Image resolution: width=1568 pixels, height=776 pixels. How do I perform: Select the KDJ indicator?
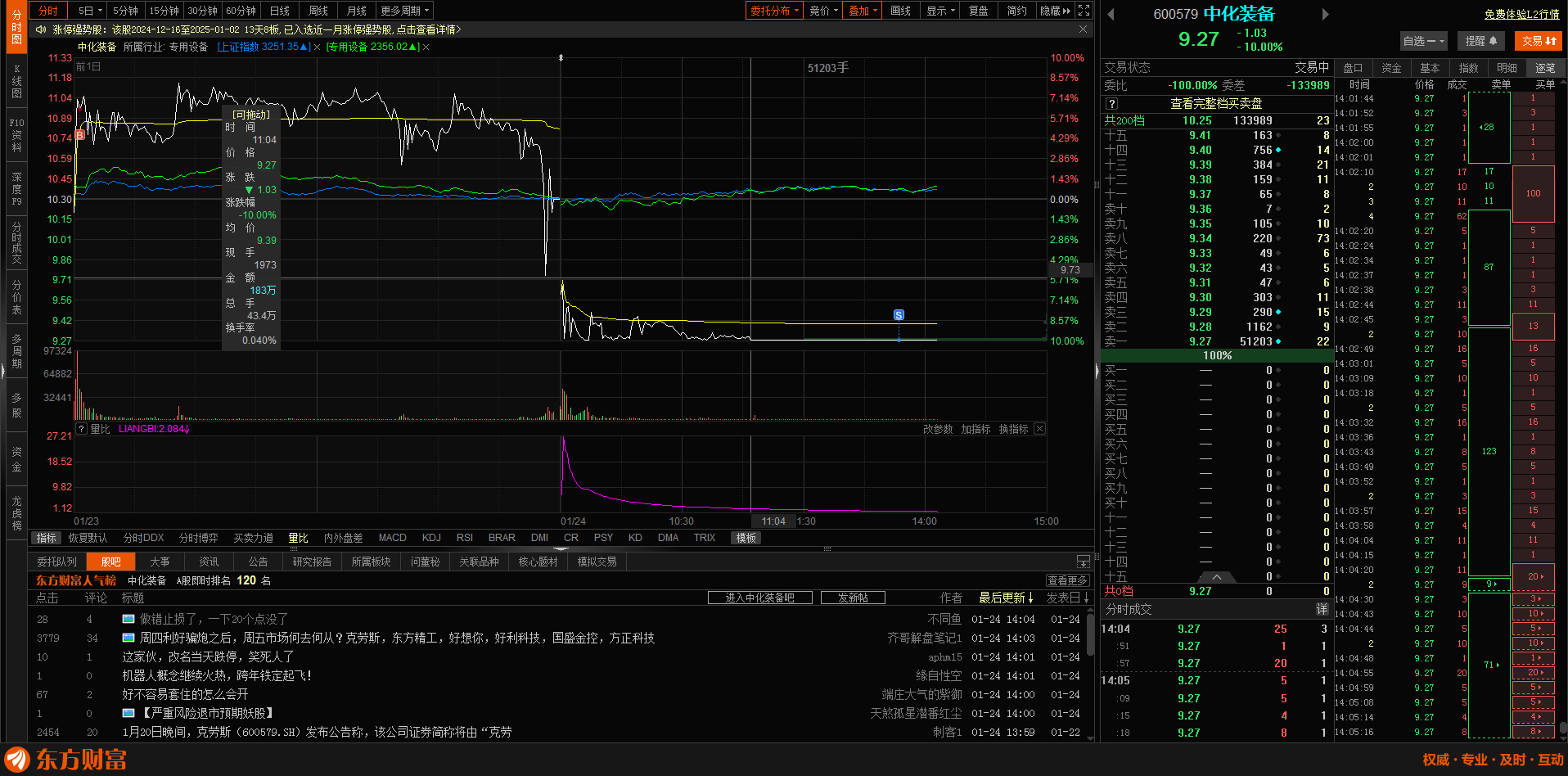(x=431, y=538)
